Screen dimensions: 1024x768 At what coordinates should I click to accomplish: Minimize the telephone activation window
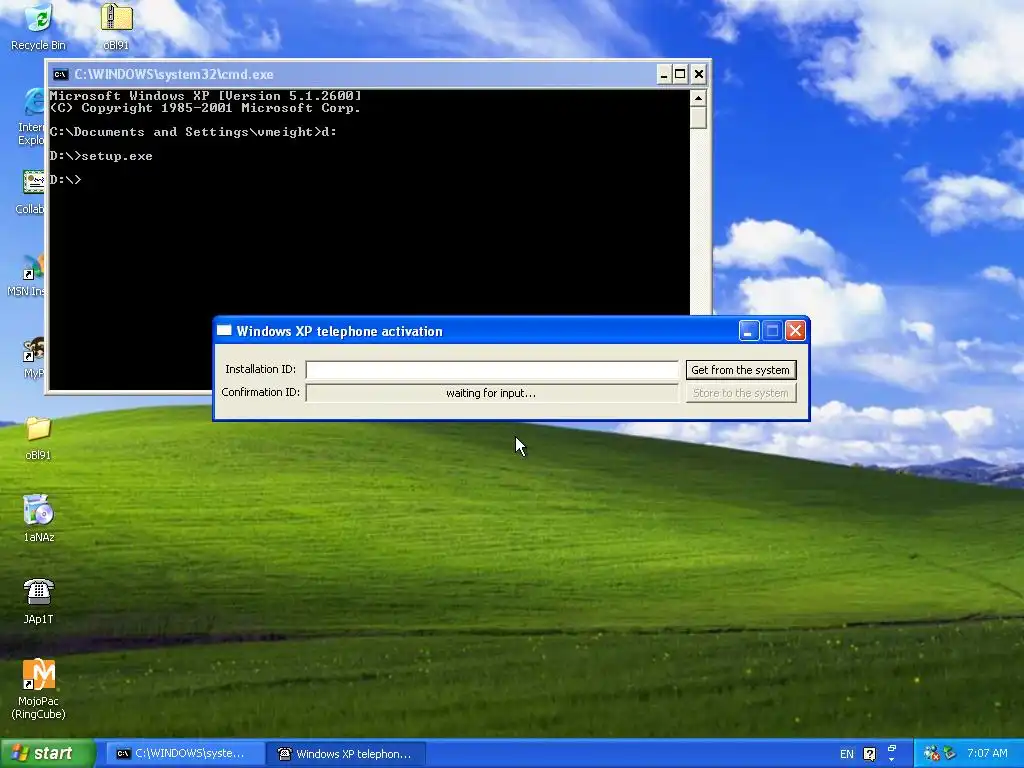pyautogui.click(x=748, y=331)
